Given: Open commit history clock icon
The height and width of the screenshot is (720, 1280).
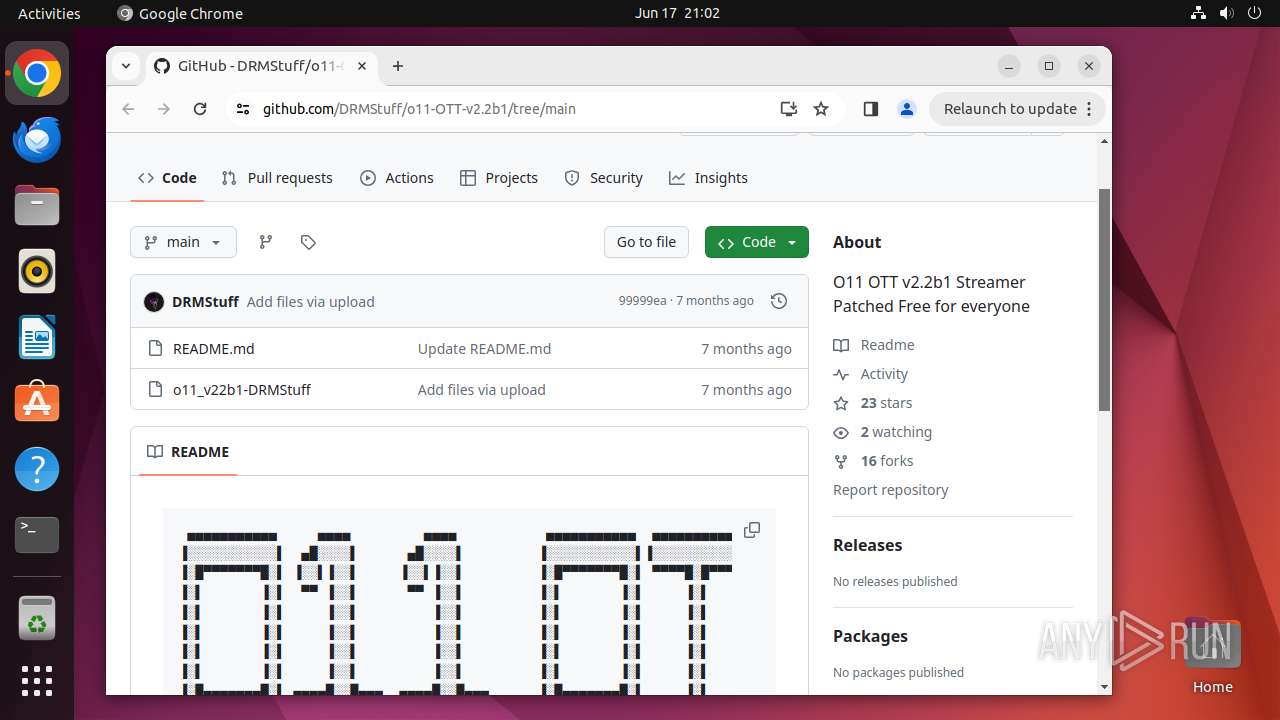Looking at the screenshot, I should [779, 301].
